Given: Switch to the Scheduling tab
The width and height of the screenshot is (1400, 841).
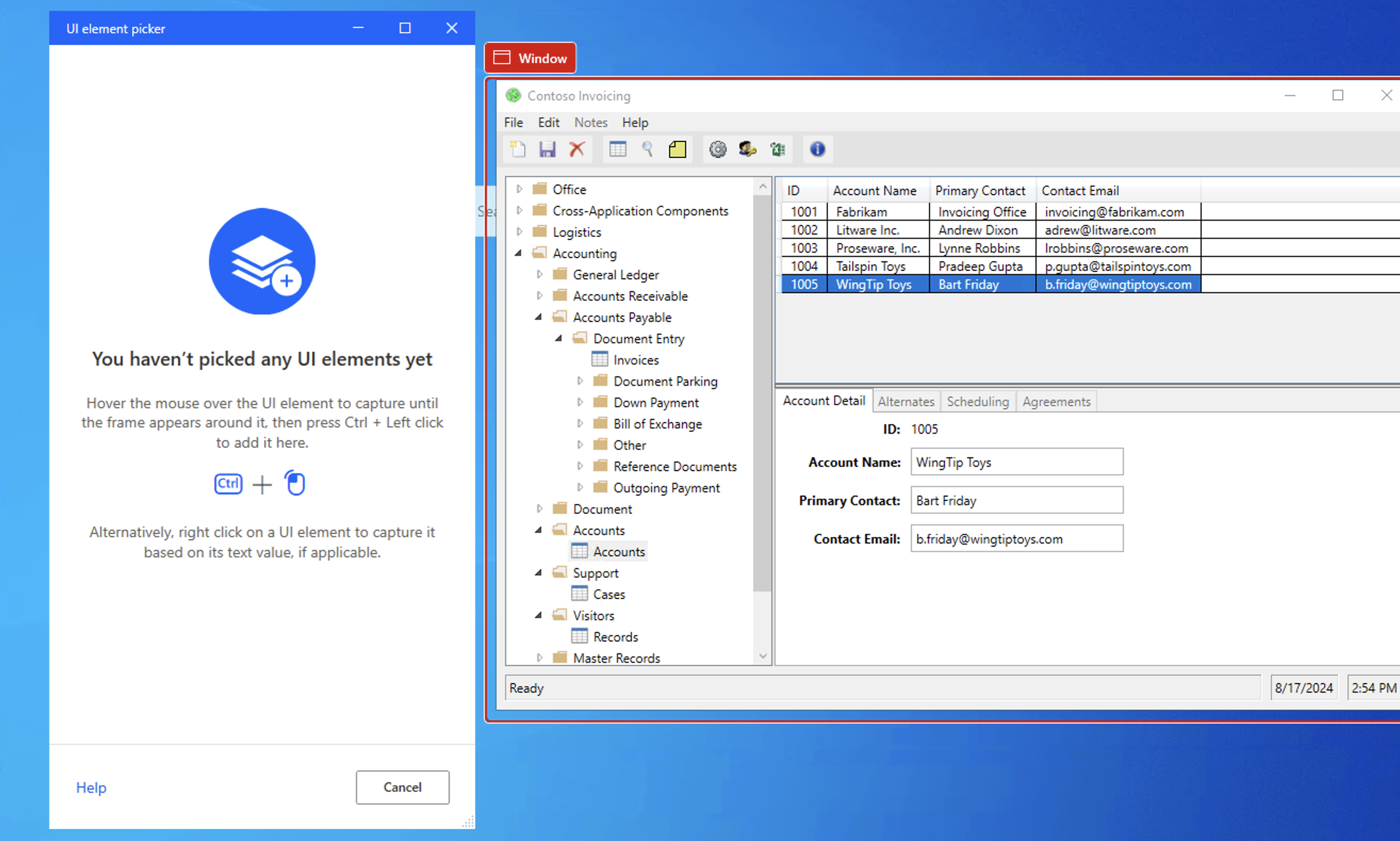Looking at the screenshot, I should [x=978, y=402].
